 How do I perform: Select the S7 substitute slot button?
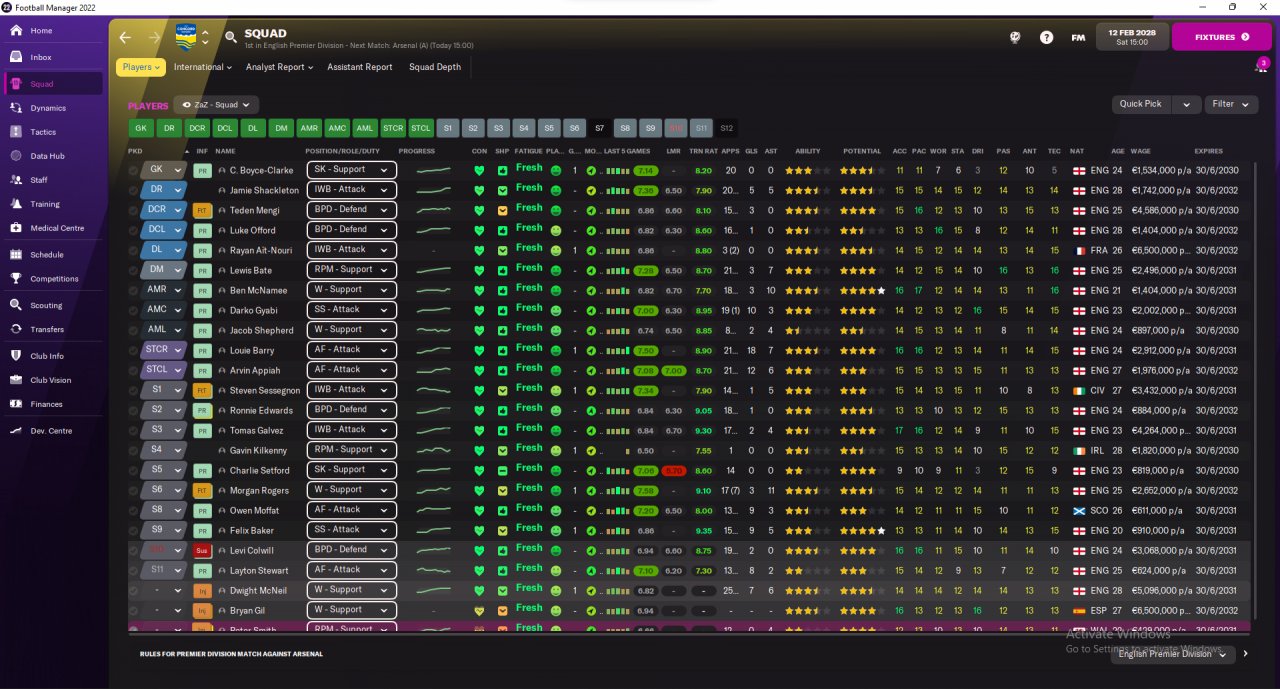[599, 128]
